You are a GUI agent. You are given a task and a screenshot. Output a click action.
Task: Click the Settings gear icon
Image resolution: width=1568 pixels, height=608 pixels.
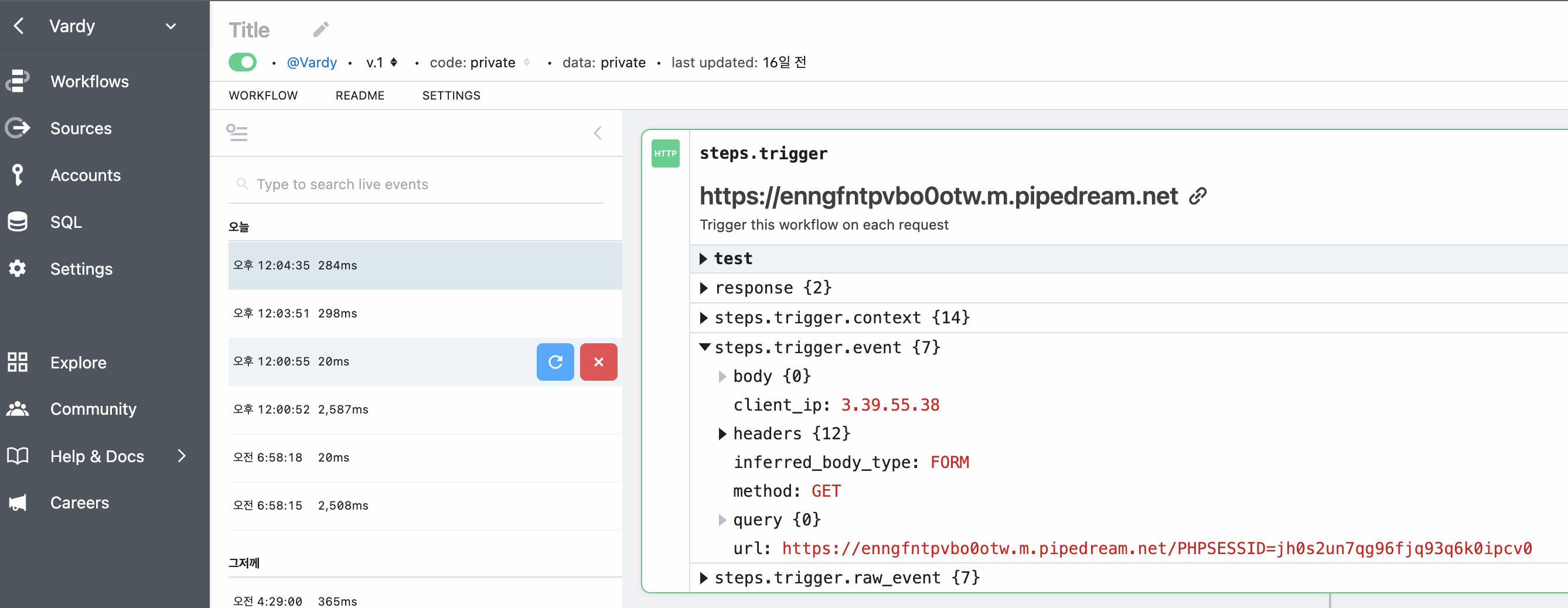click(x=18, y=268)
